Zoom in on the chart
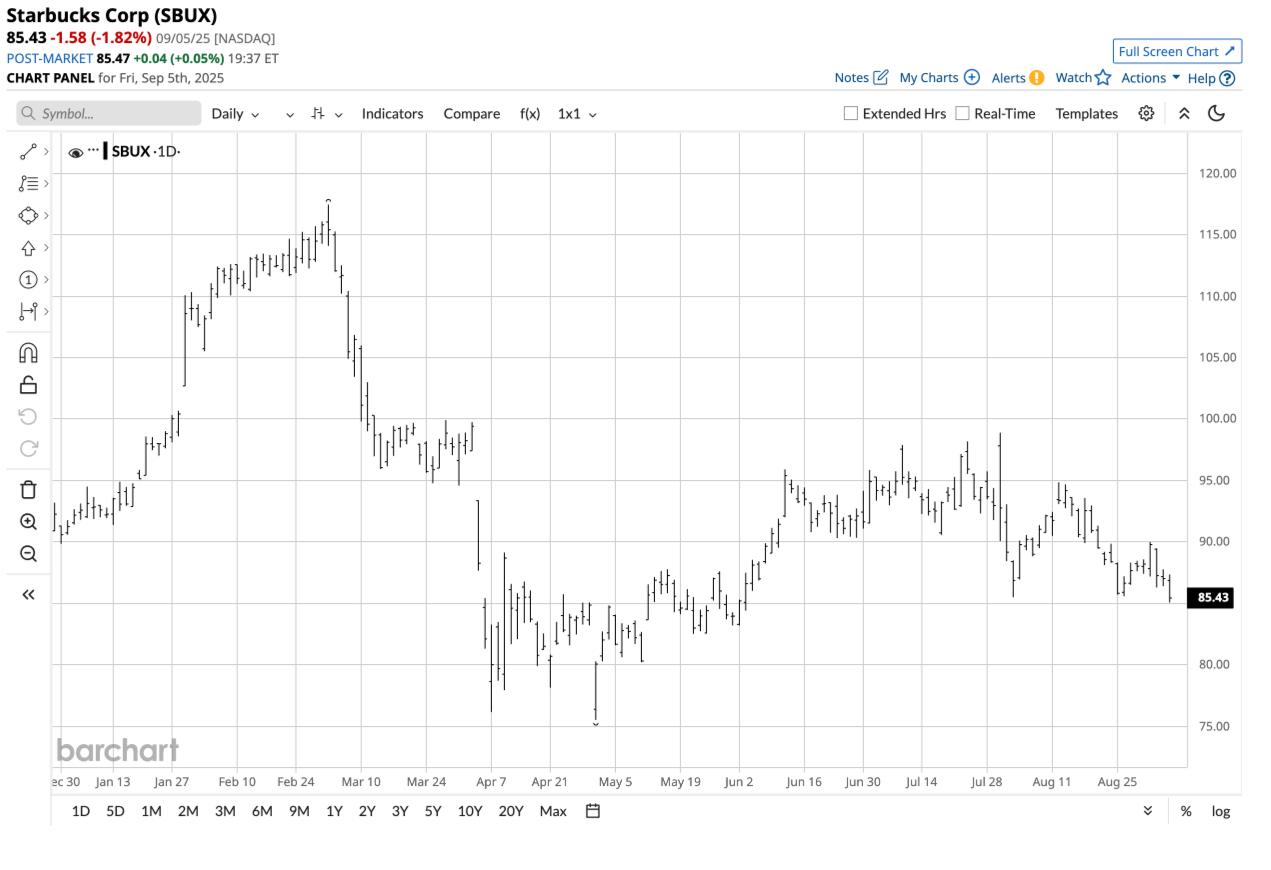The width and height of the screenshot is (1271, 870). [28, 522]
